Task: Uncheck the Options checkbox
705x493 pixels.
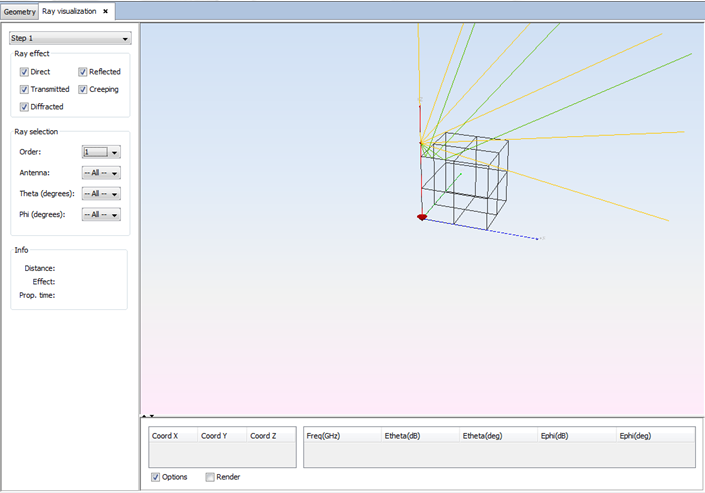Action: click(155, 477)
